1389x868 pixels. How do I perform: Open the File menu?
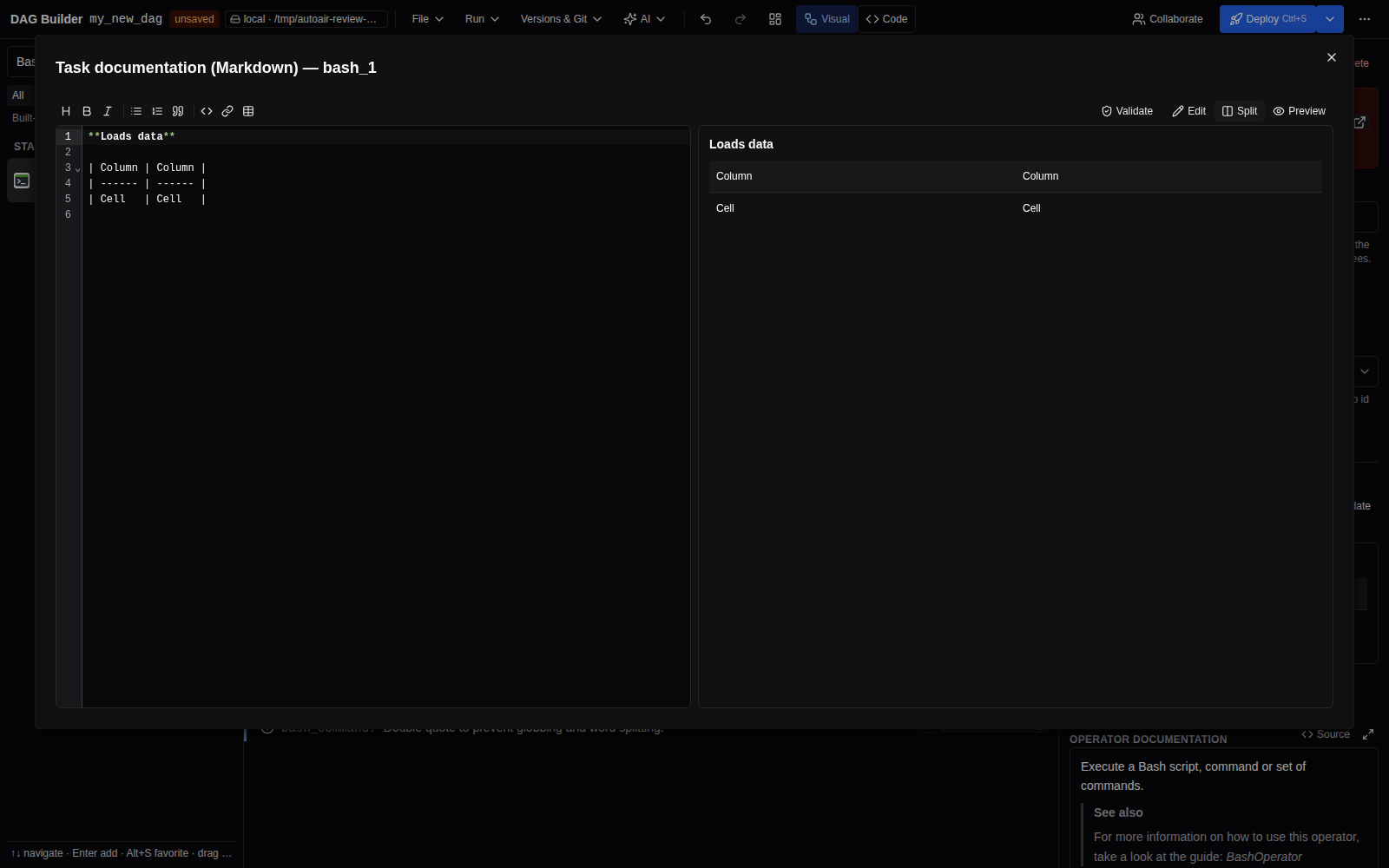[428, 19]
